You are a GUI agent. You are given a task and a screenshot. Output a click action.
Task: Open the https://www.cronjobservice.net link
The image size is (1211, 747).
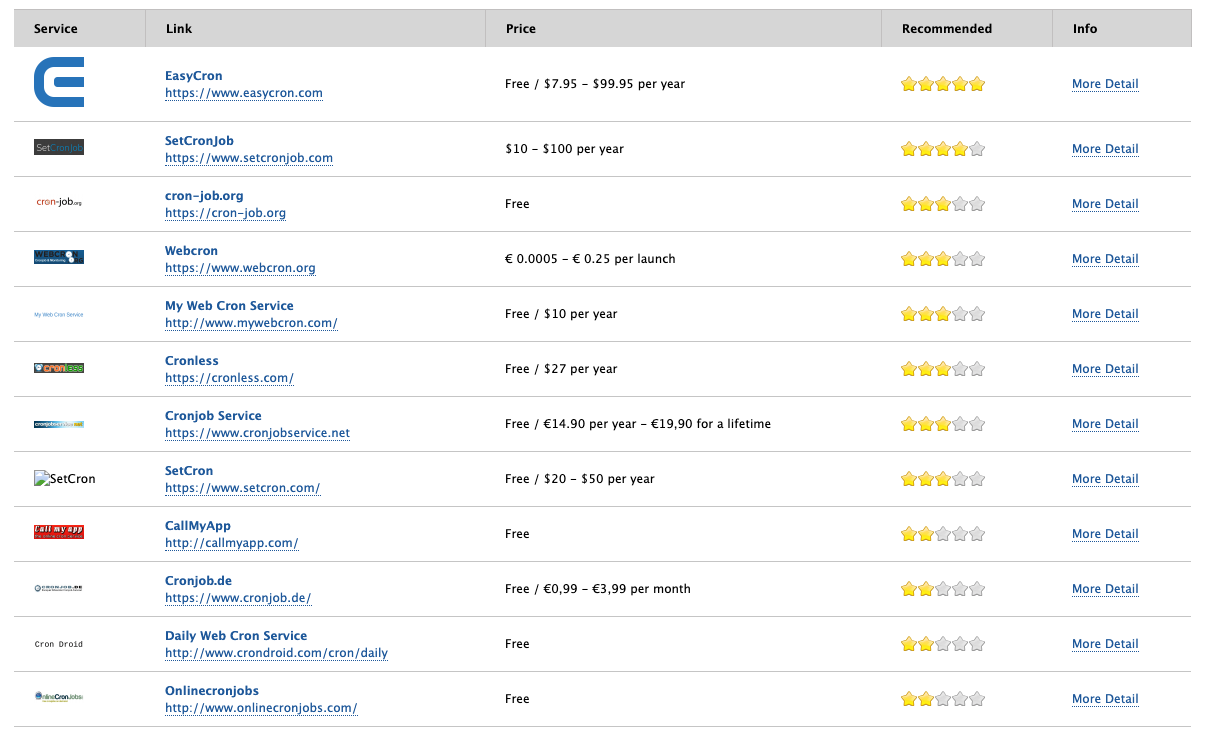coord(258,433)
